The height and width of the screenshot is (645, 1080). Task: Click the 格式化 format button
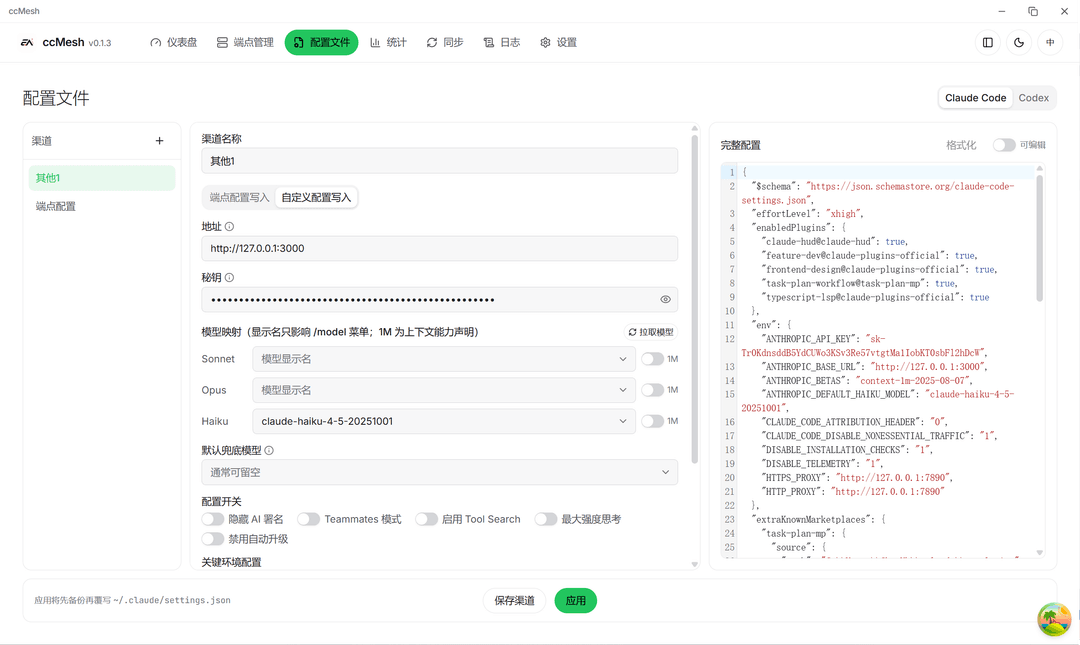click(x=961, y=145)
